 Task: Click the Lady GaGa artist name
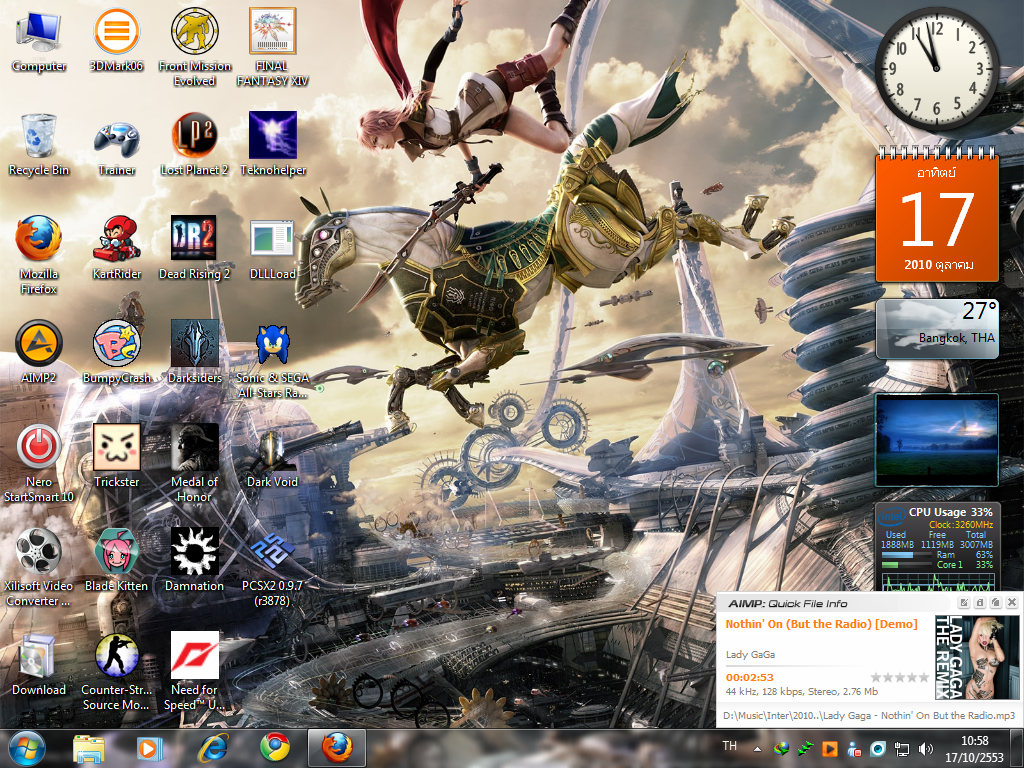coord(750,654)
